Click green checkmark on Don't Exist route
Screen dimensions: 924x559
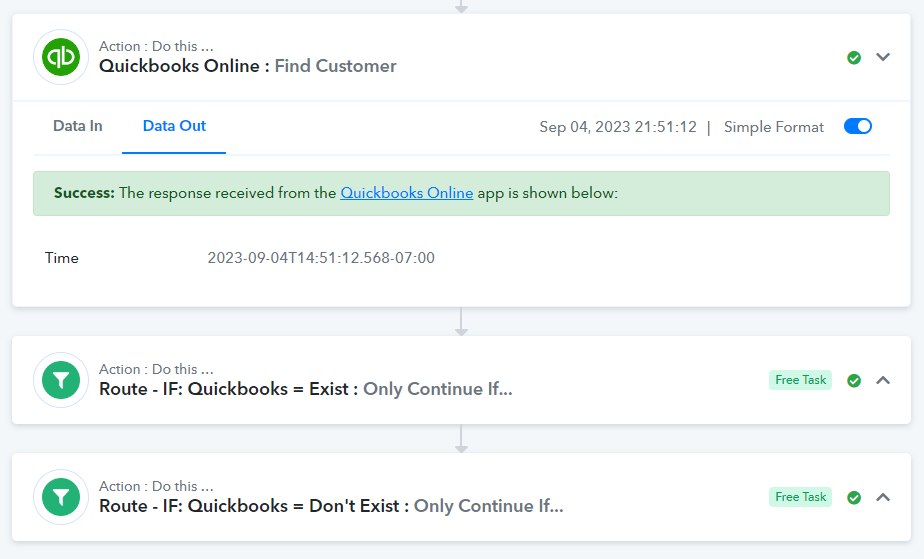coord(854,498)
